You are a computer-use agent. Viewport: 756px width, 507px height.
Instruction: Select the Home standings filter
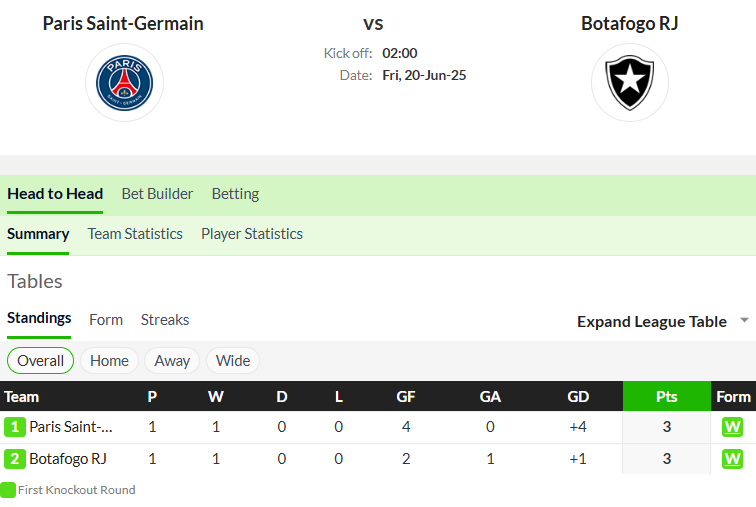tap(109, 360)
